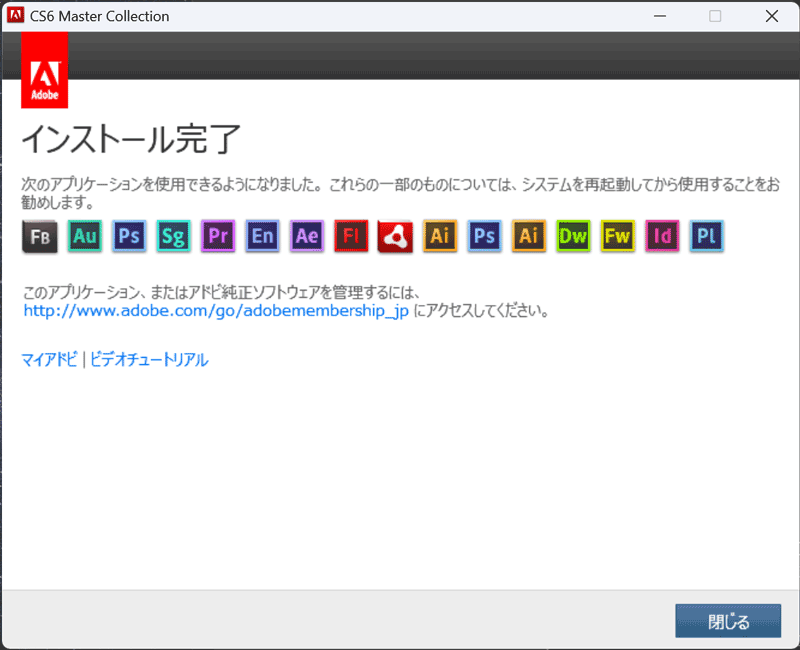Minimize the CS6 Master Collection window
Viewport: 800px width, 650px height.
tap(660, 16)
